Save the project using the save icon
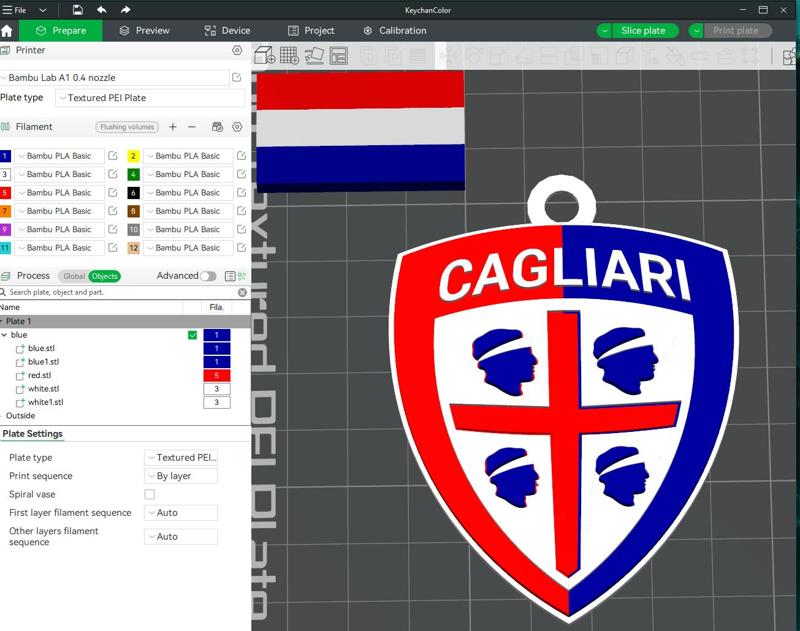 click(78, 10)
